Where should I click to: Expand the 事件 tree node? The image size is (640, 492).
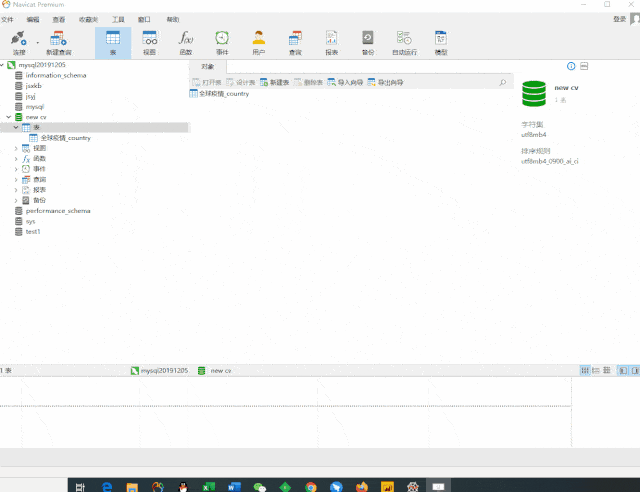(16, 169)
